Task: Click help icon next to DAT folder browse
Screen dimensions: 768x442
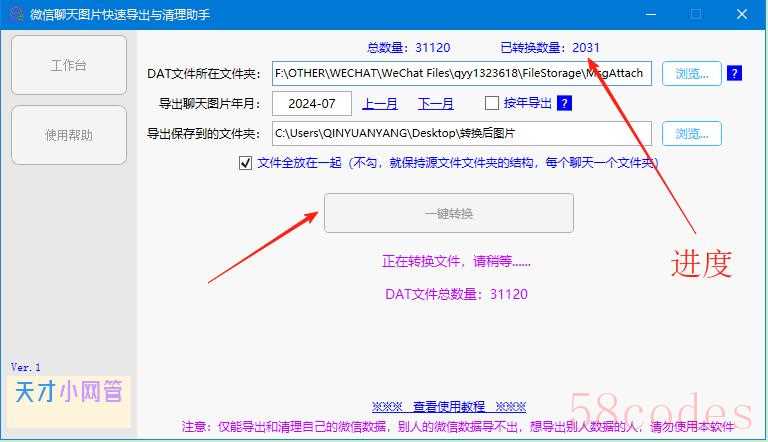Action: (x=734, y=74)
